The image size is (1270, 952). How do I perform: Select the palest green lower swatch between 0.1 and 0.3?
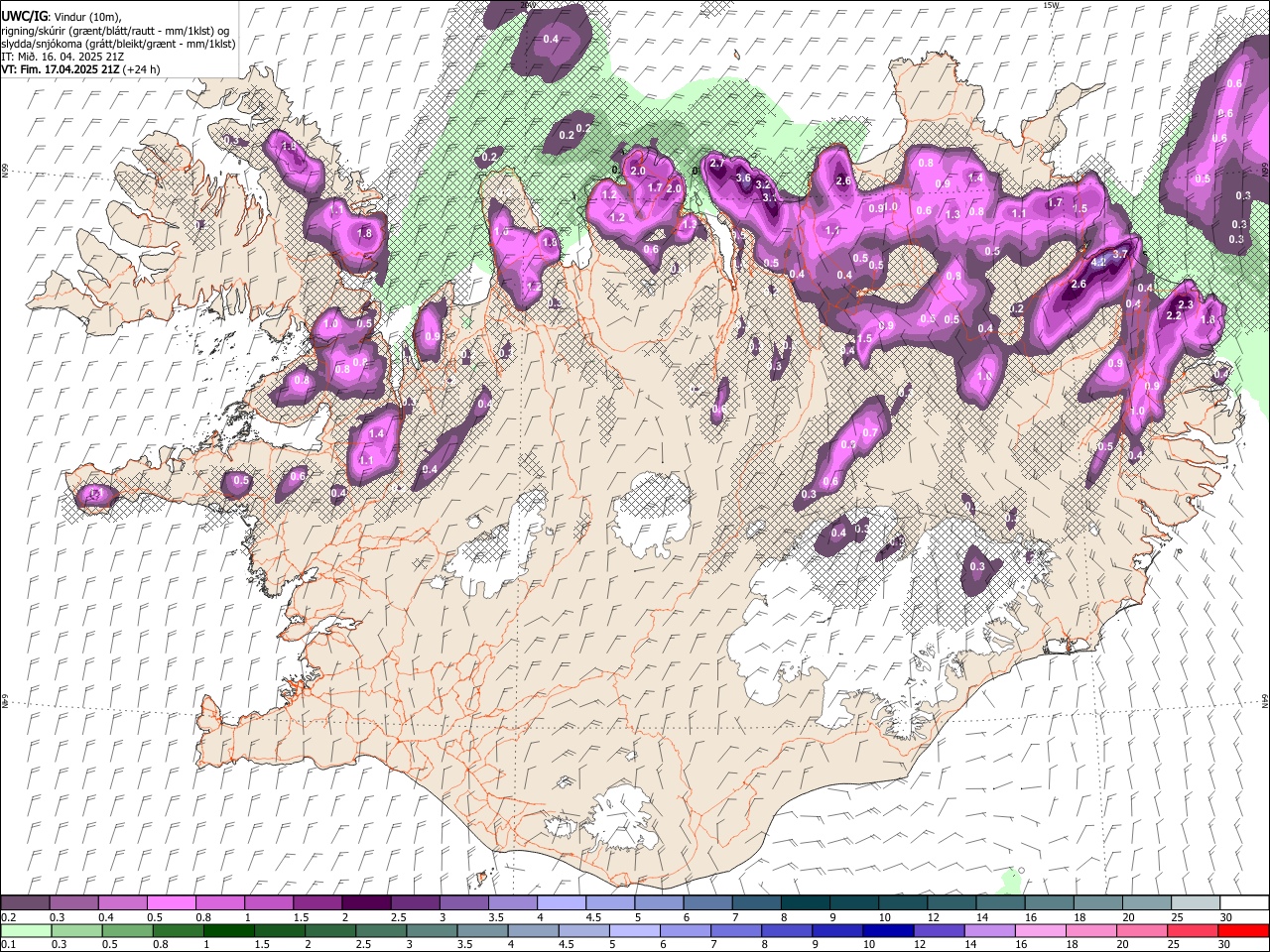(26, 930)
